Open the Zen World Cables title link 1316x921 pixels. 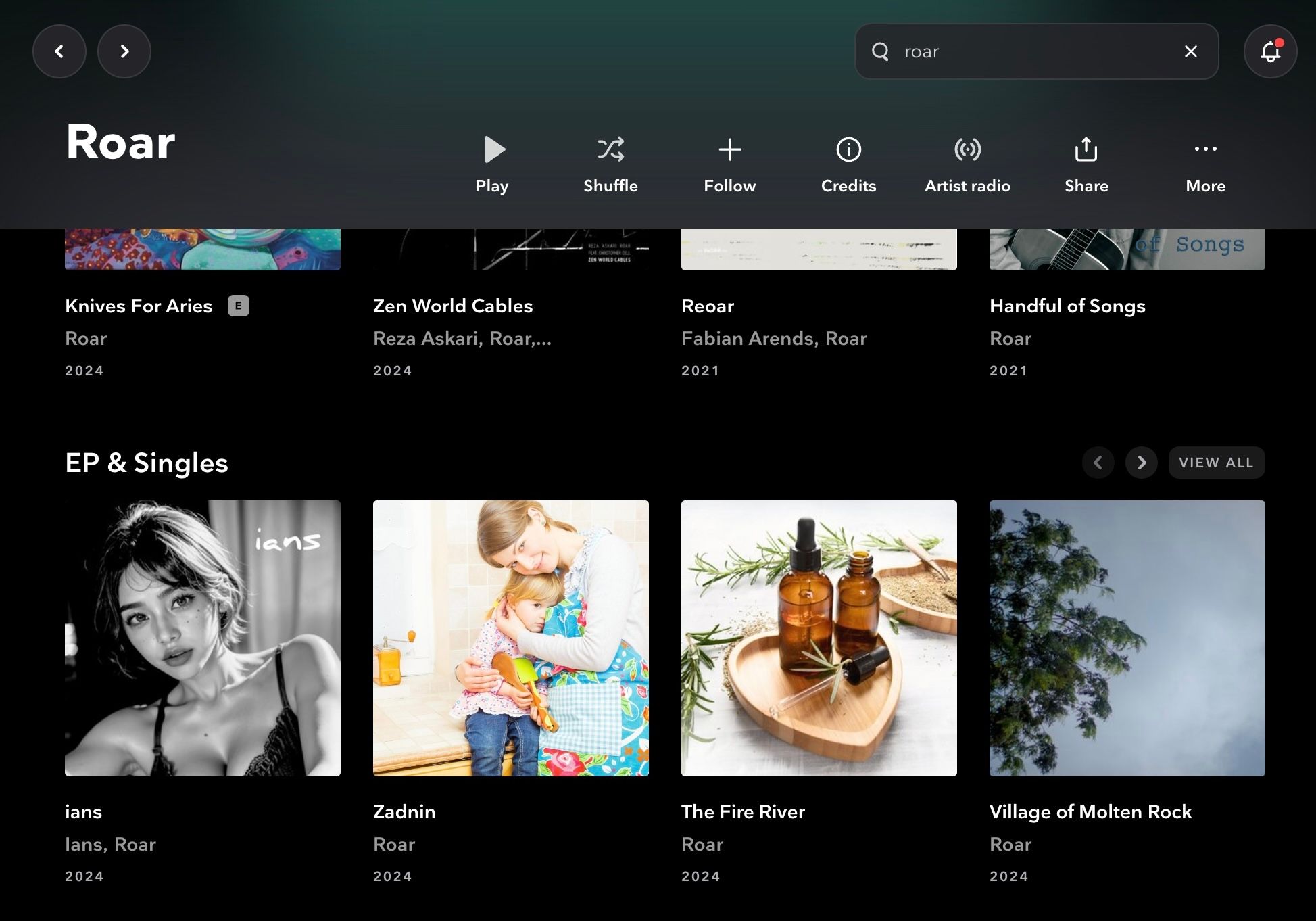point(453,306)
